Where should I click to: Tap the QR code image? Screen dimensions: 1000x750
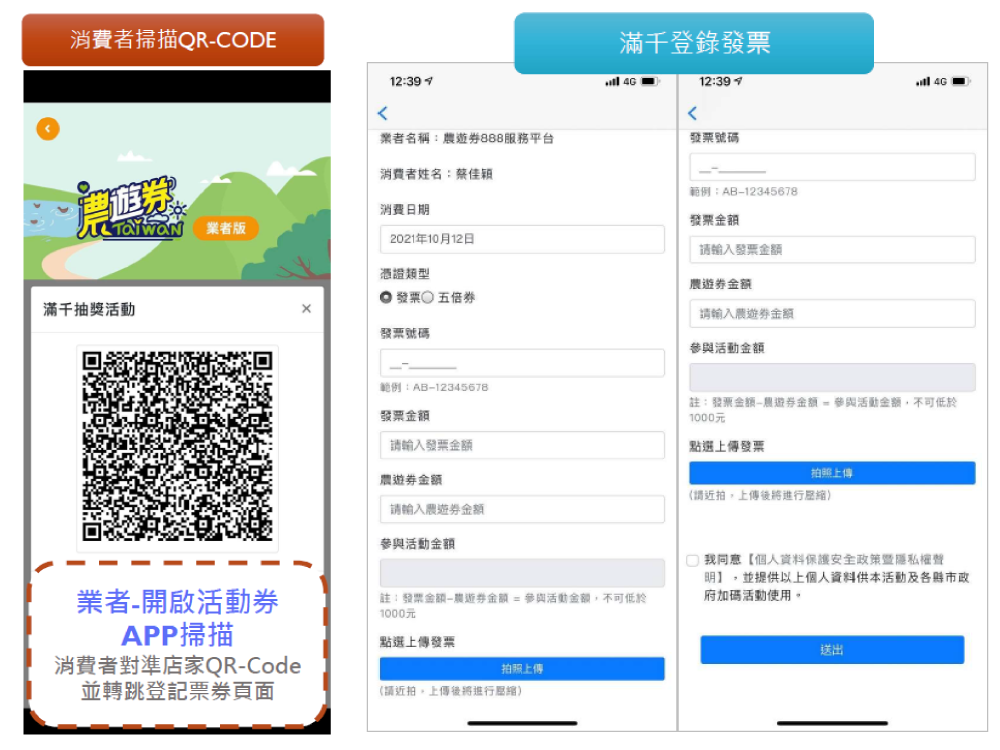177,445
